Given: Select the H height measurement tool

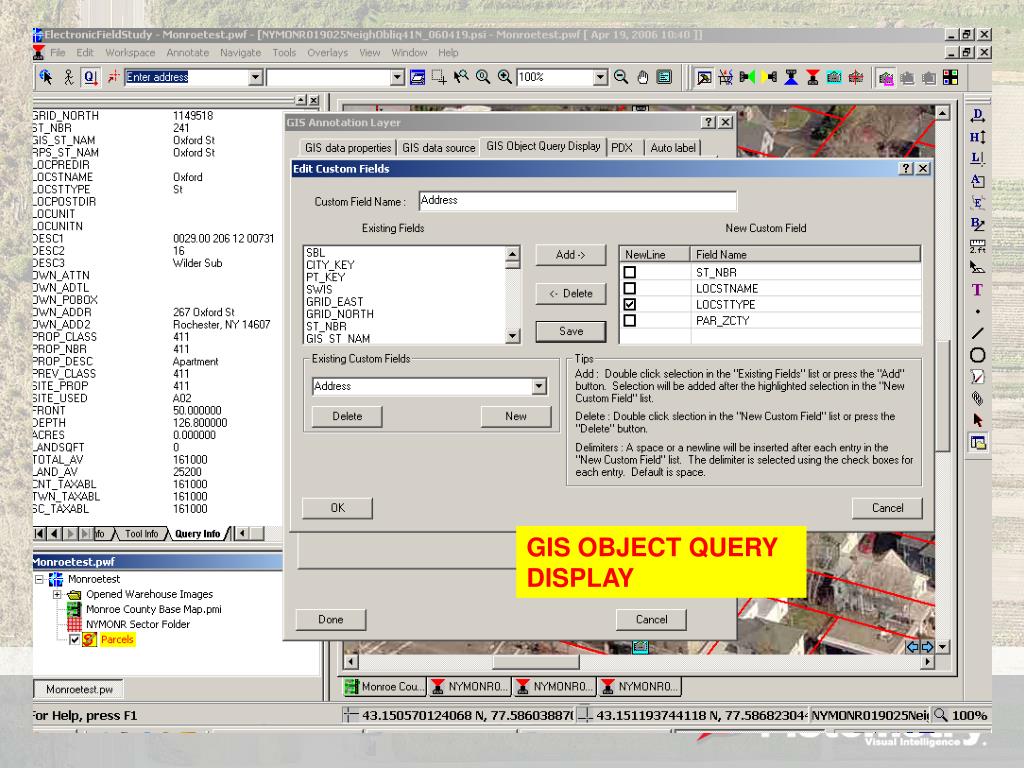Looking at the screenshot, I should [977, 137].
